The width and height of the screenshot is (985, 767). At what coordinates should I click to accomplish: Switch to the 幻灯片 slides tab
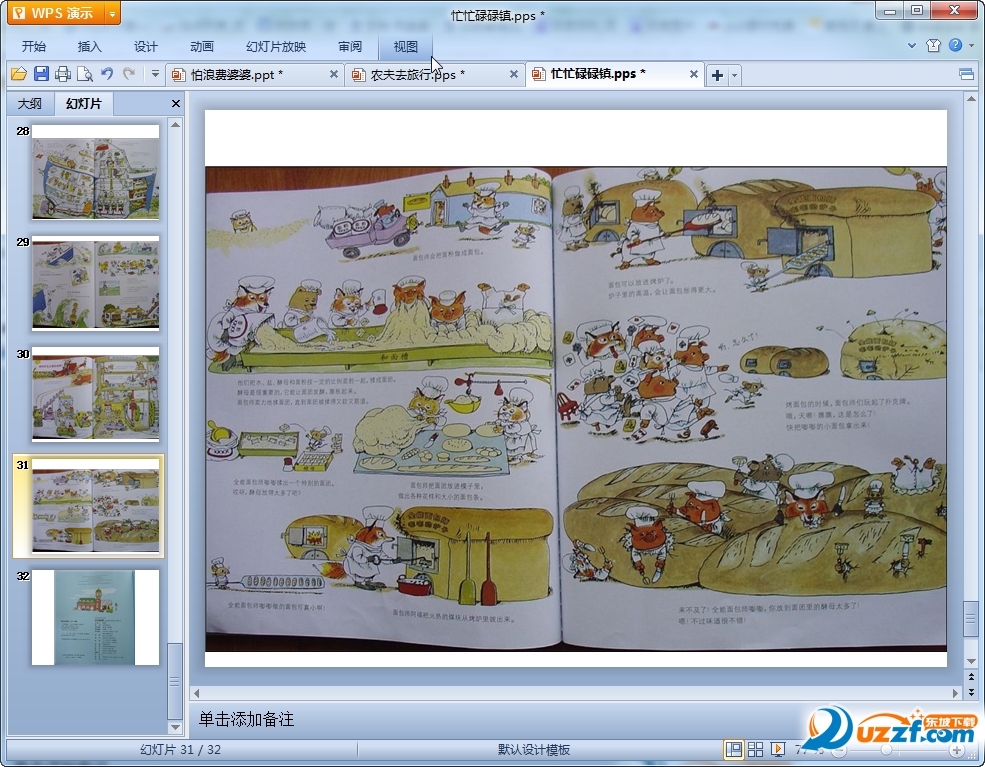(x=84, y=103)
